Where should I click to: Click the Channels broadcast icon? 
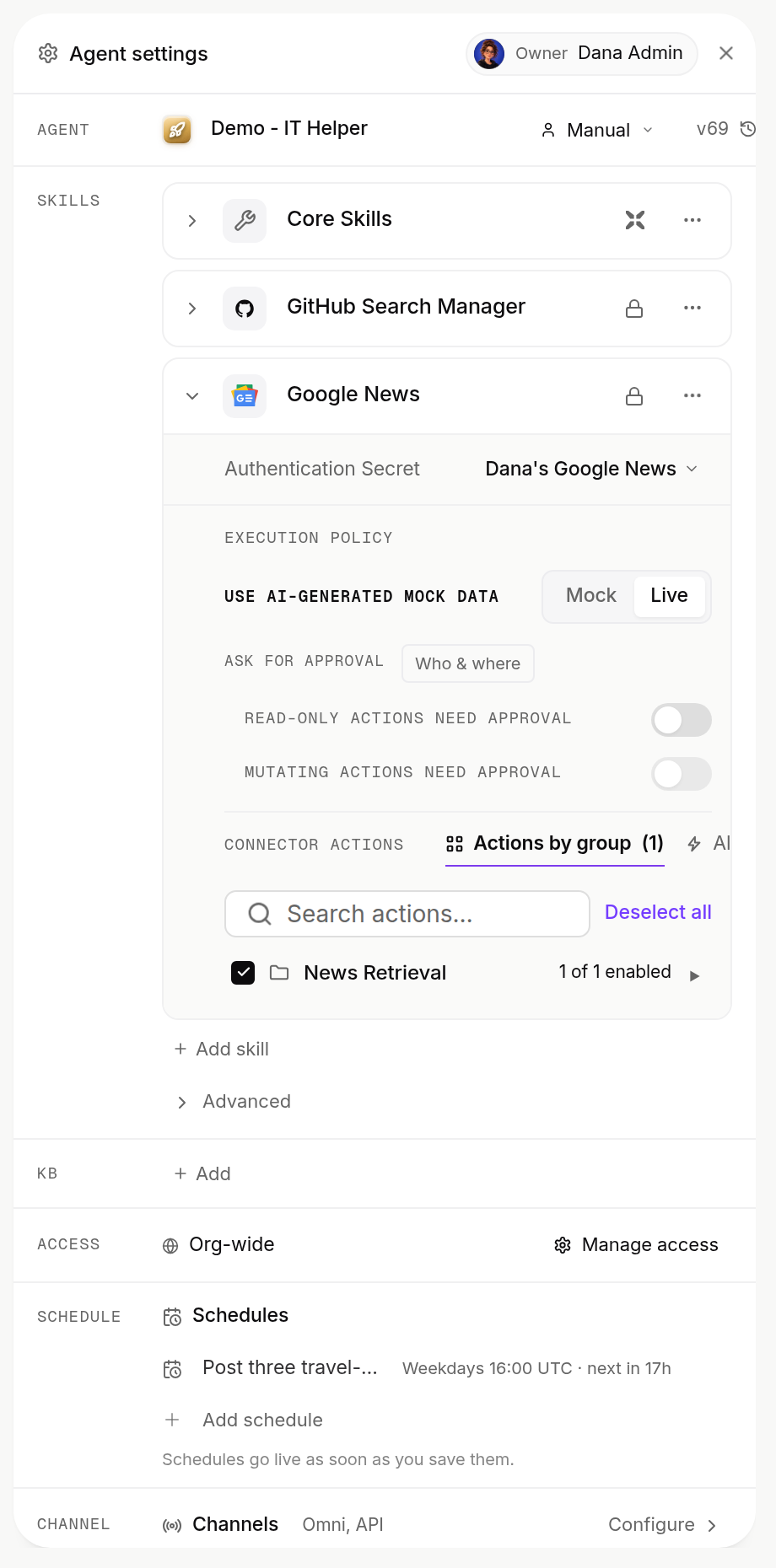tap(172, 1526)
